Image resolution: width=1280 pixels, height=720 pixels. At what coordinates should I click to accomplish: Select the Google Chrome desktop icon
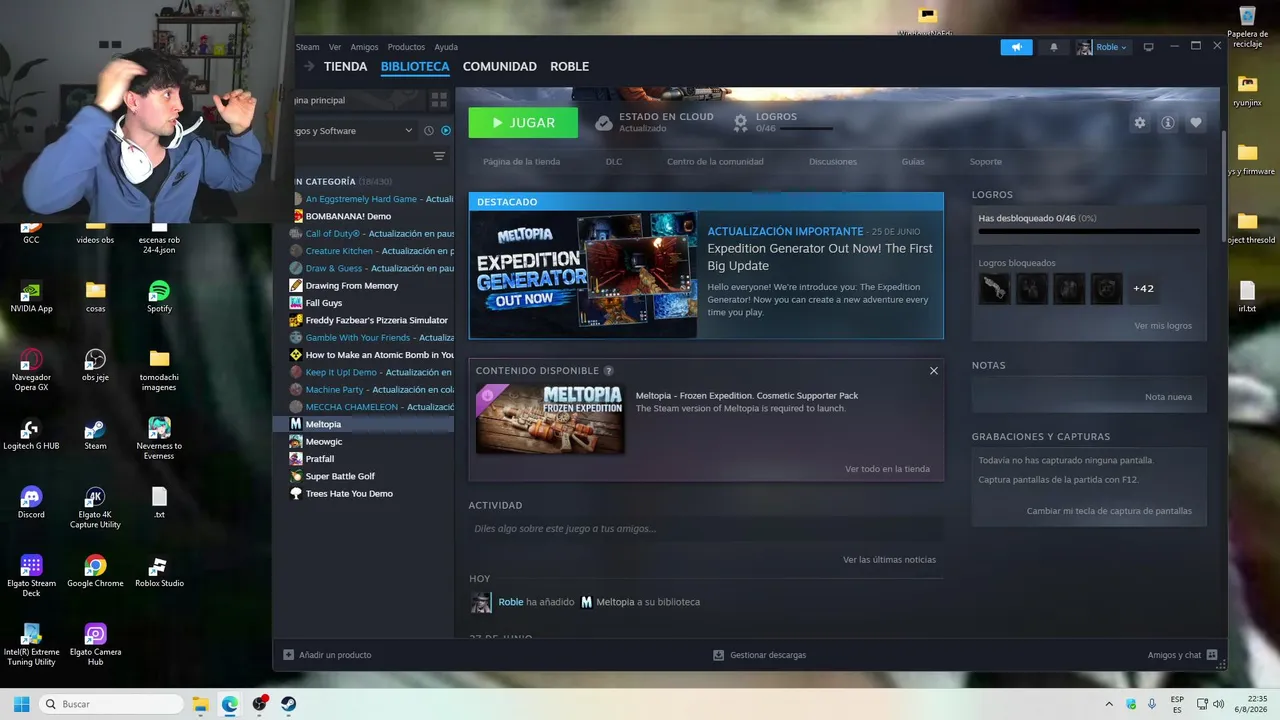(x=95, y=571)
